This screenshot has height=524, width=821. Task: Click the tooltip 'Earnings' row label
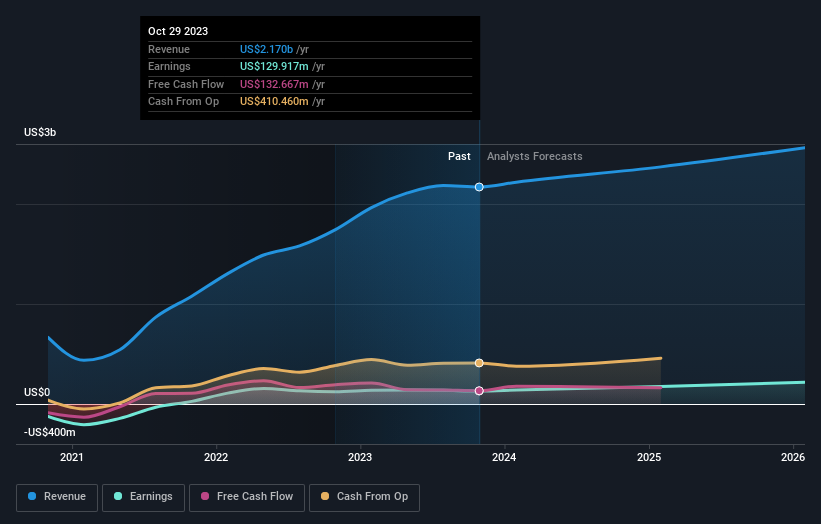(x=169, y=66)
